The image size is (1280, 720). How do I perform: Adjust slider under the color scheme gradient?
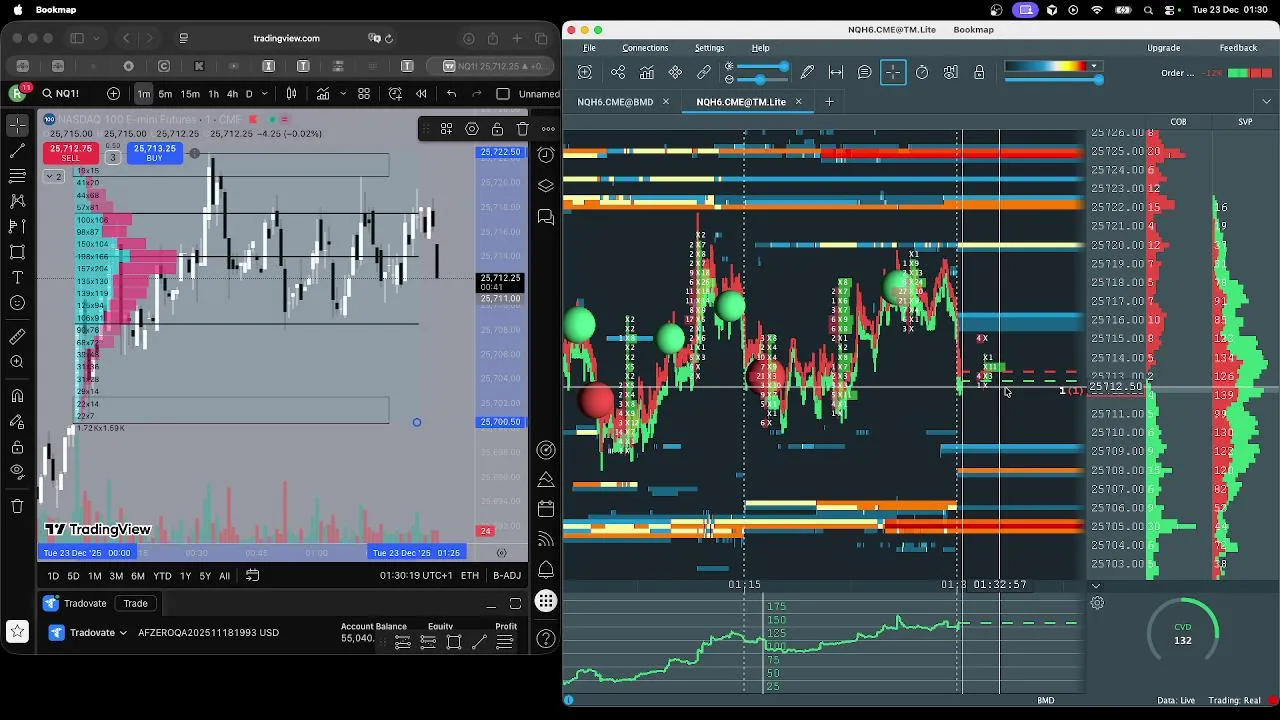(1053, 79)
